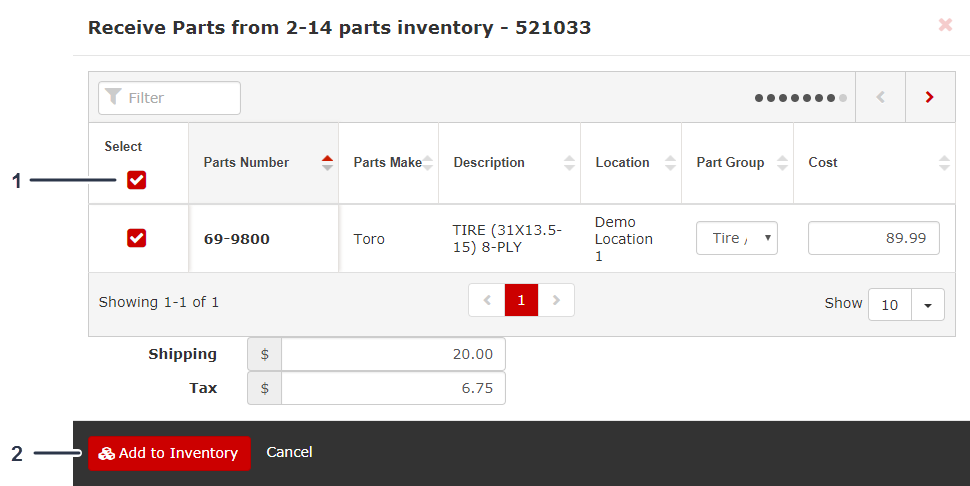
Task: Click the Cancel link
Action: 289,452
